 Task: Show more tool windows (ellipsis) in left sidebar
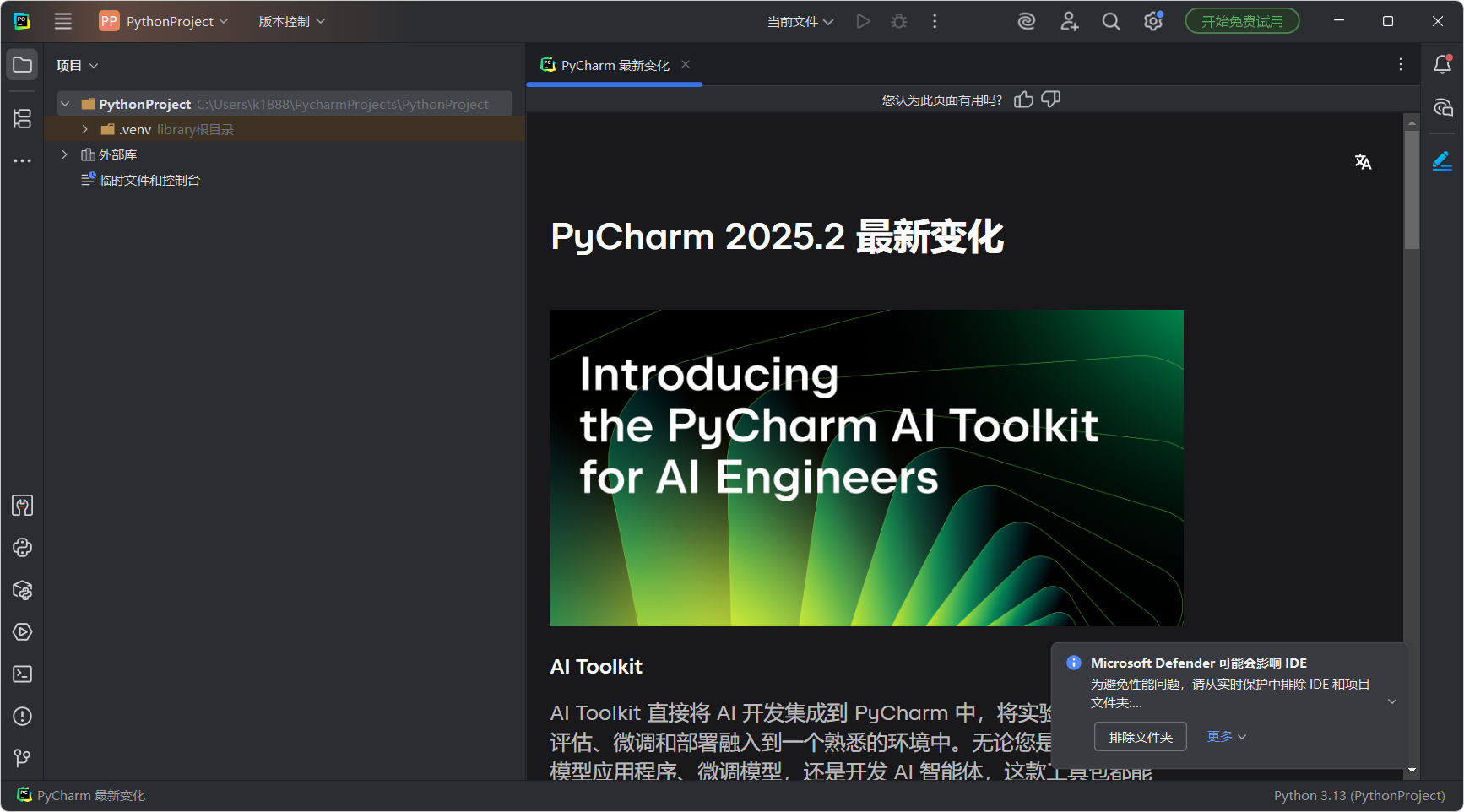point(22,160)
